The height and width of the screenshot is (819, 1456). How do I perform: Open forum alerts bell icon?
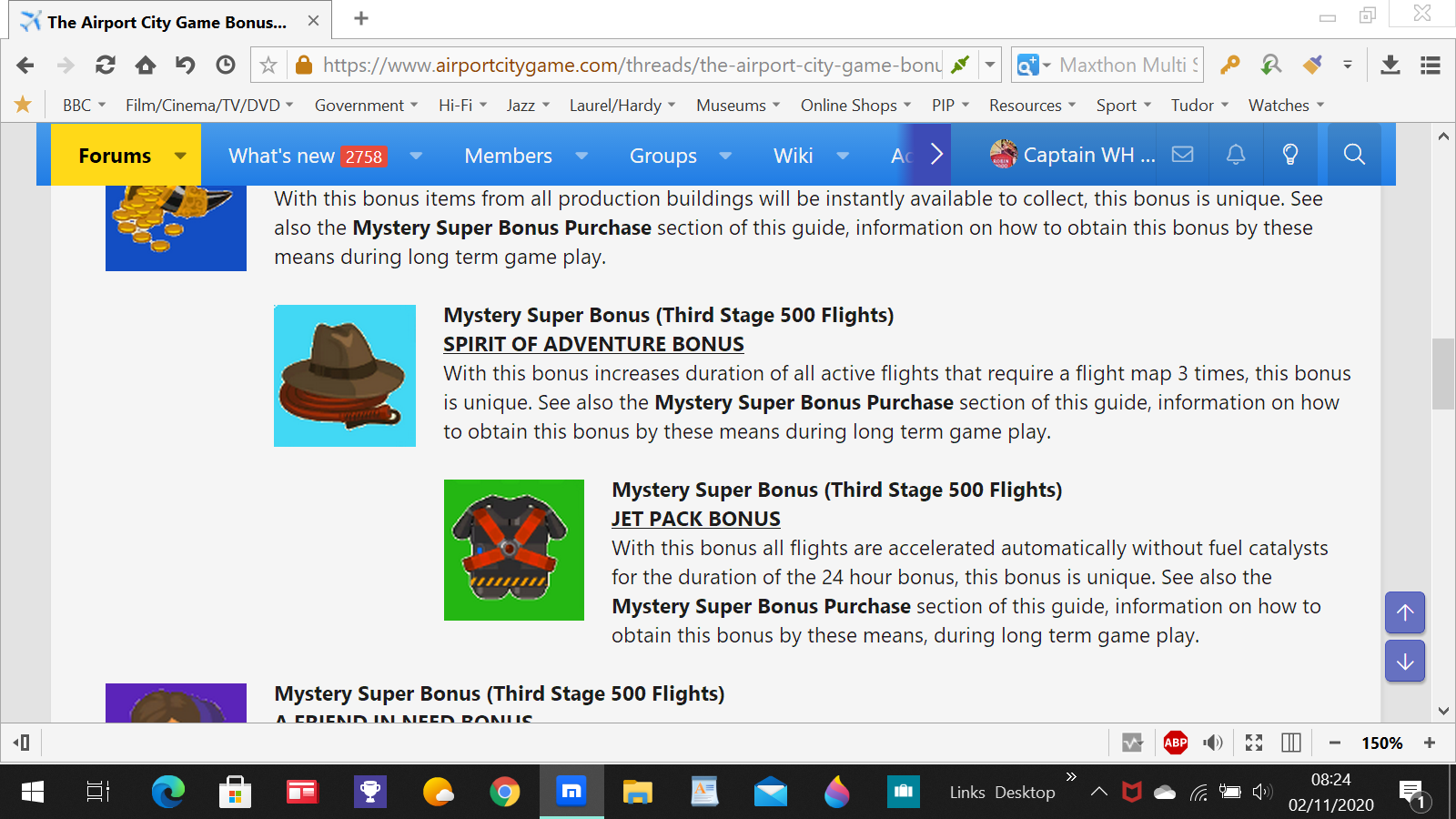coord(1236,155)
